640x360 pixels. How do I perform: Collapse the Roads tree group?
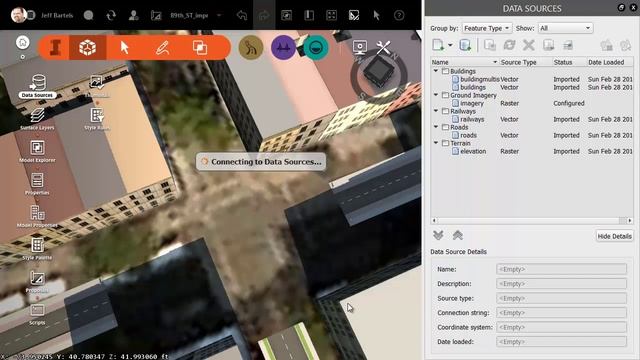pyautogui.click(x=436, y=127)
